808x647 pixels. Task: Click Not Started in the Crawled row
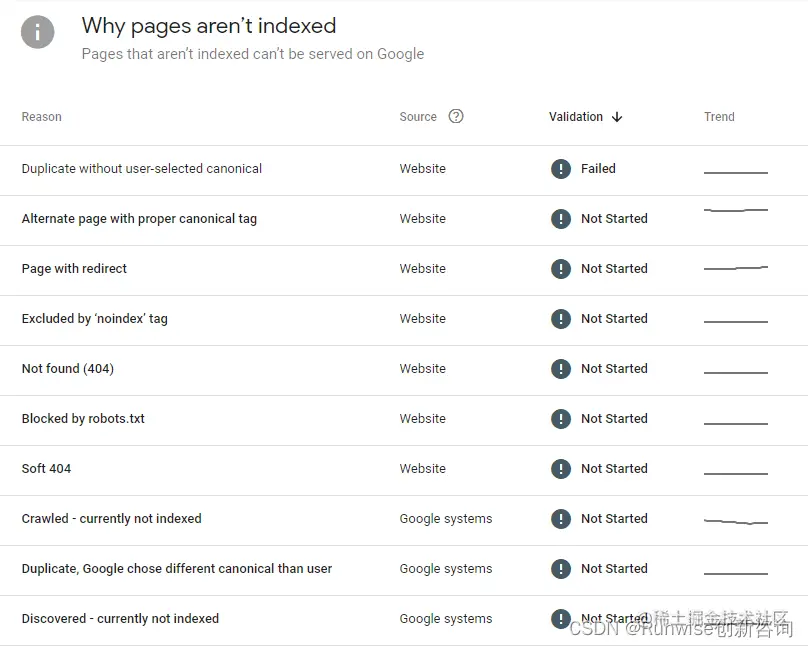tap(614, 518)
